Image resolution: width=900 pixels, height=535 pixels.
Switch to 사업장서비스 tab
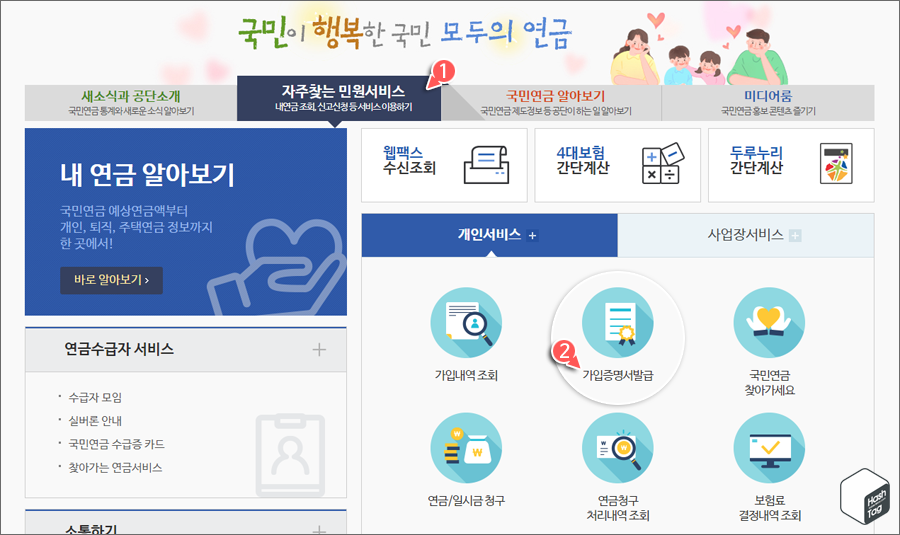point(746,235)
